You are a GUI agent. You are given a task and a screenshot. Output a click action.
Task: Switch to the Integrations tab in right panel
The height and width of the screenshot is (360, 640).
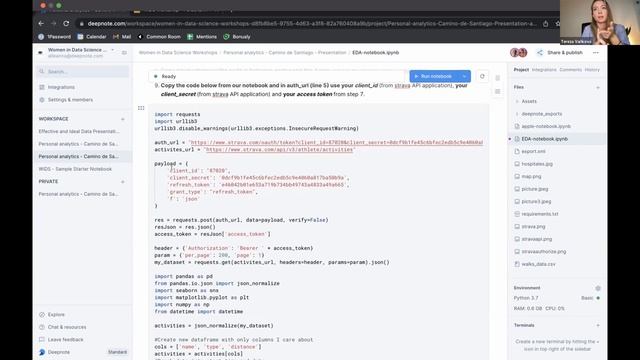point(544,70)
